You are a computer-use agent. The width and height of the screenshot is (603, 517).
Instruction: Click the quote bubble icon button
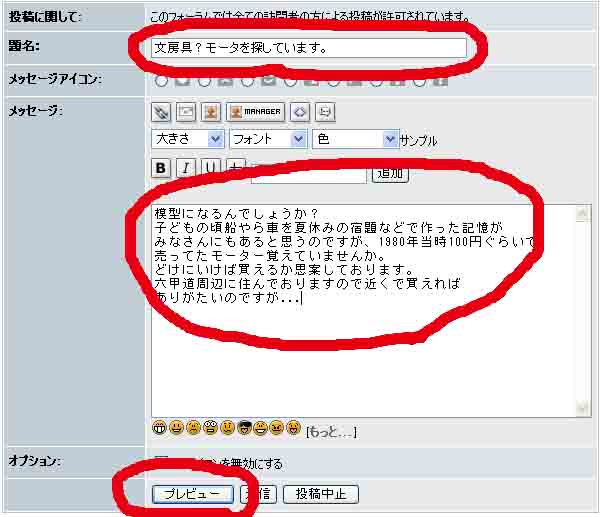pos(325,112)
